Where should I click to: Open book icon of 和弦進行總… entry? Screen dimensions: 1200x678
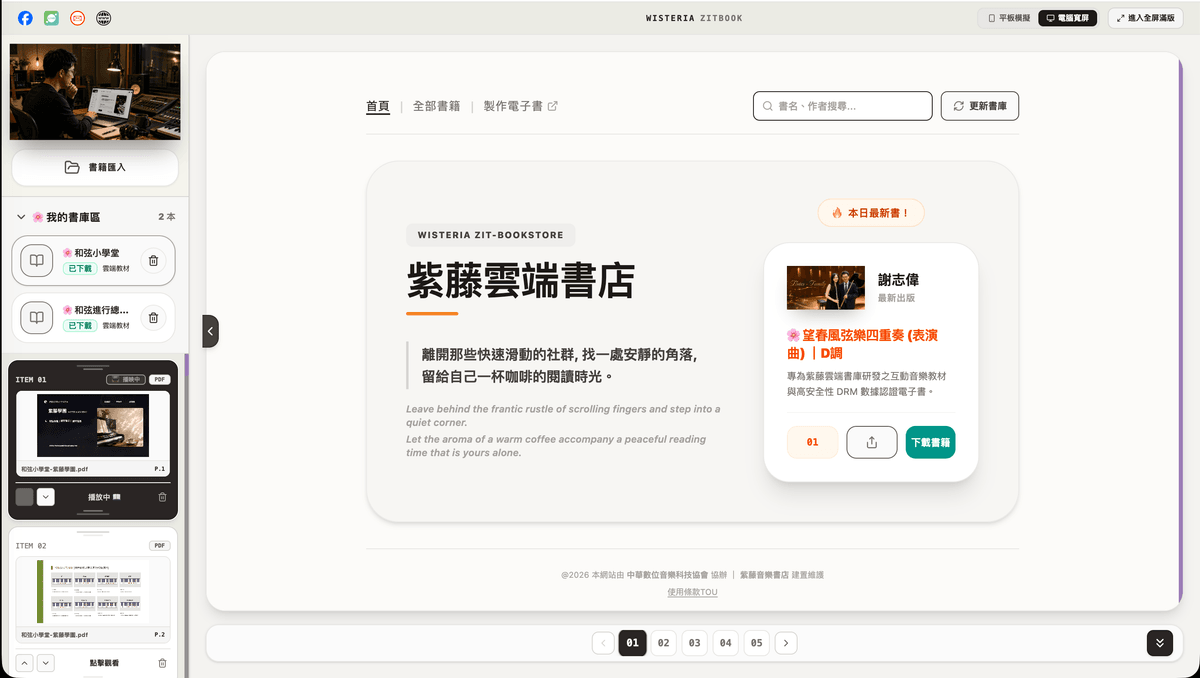(36, 318)
